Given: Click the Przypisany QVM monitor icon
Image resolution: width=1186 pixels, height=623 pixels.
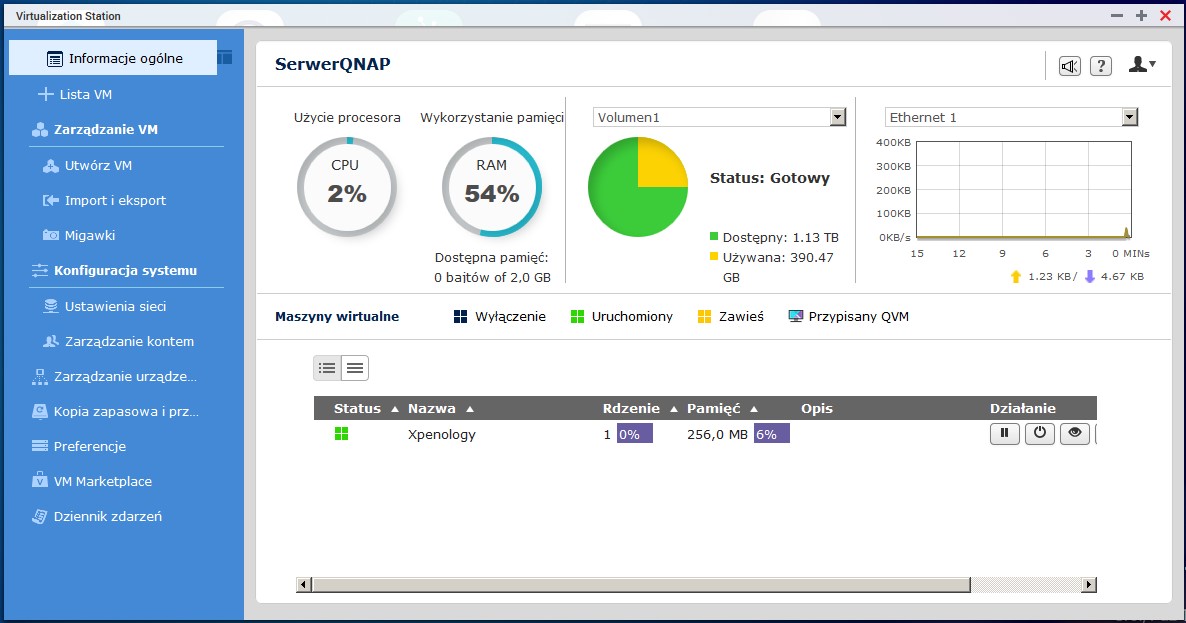Looking at the screenshot, I should coord(795,317).
